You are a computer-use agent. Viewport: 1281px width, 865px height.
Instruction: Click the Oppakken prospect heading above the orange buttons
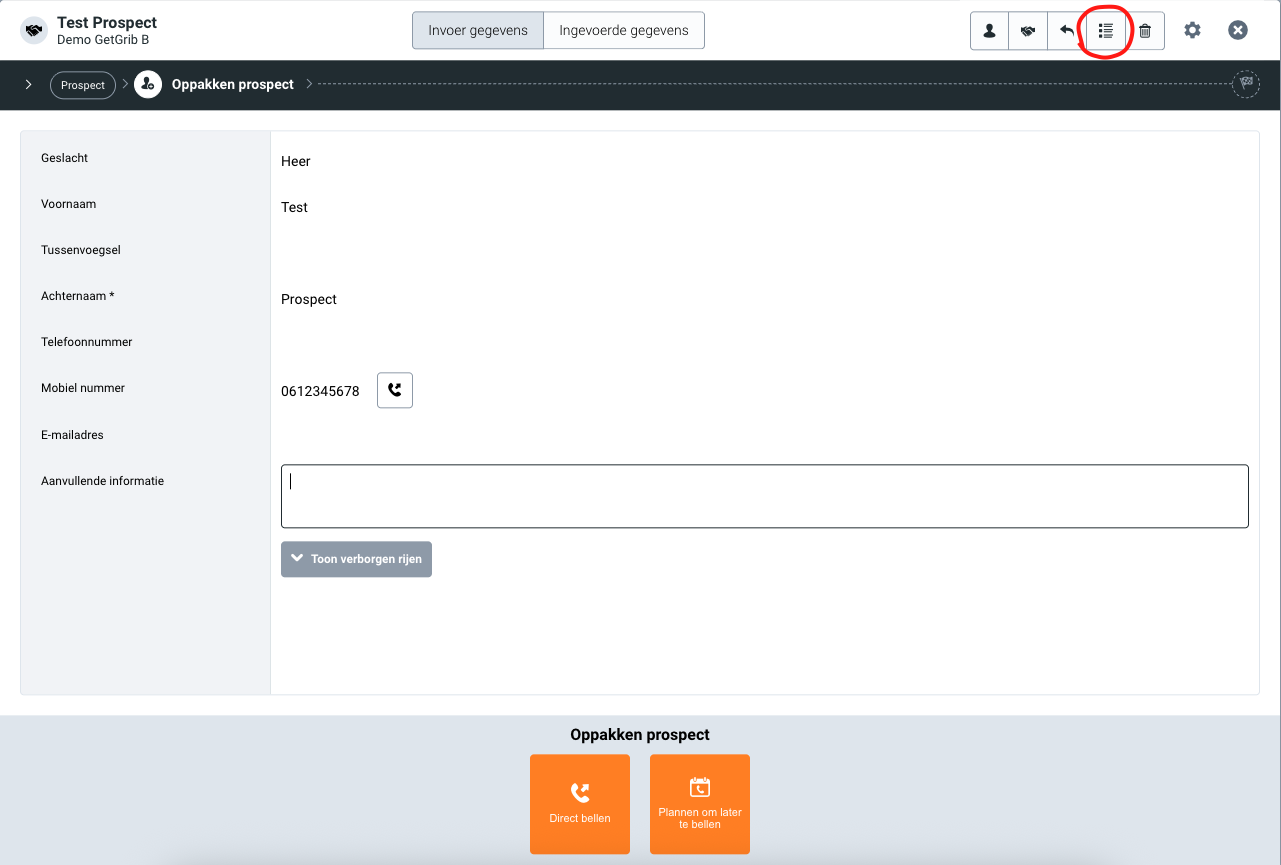tap(640, 735)
